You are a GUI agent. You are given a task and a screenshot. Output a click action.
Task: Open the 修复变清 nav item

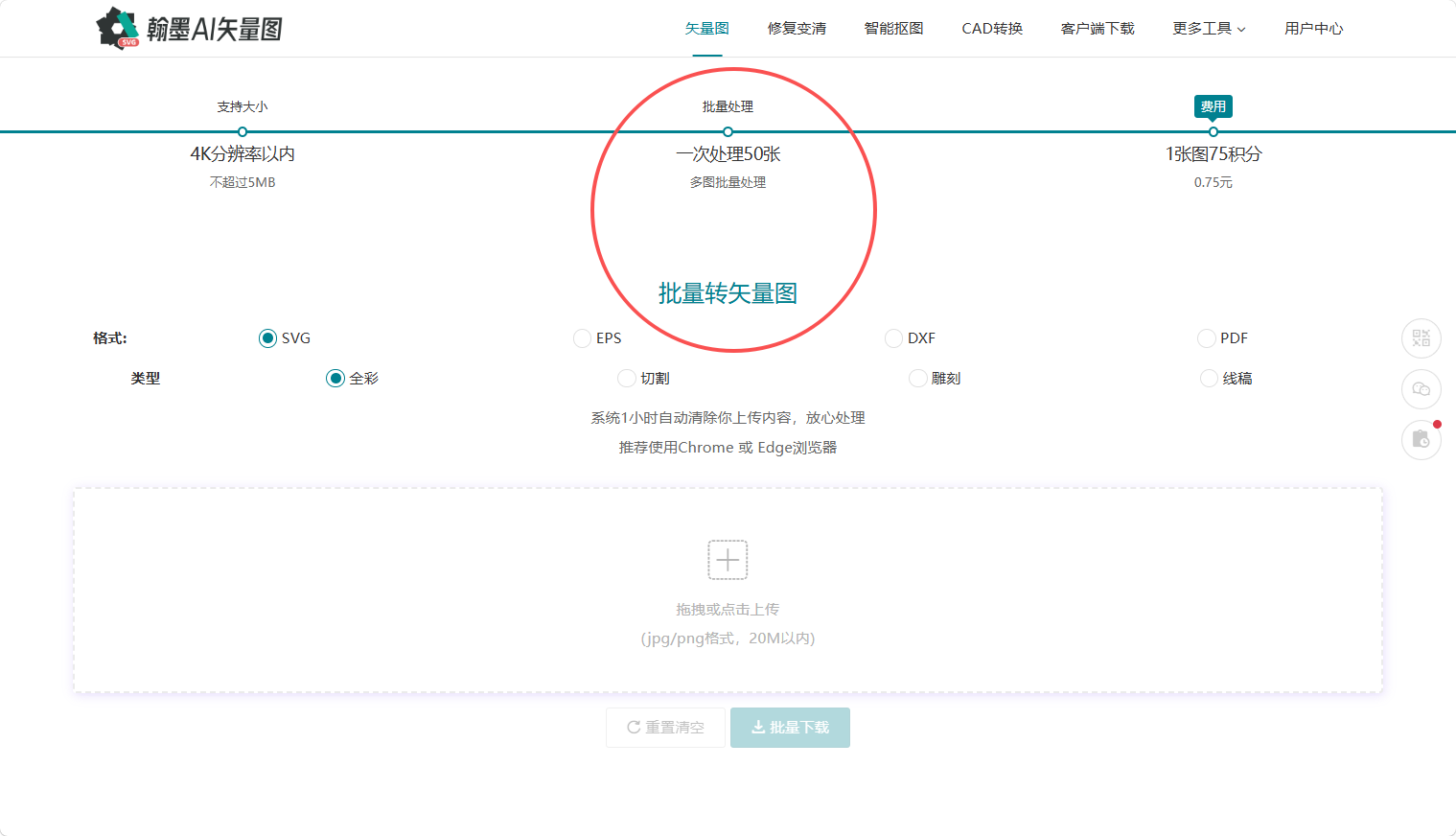coord(797,29)
